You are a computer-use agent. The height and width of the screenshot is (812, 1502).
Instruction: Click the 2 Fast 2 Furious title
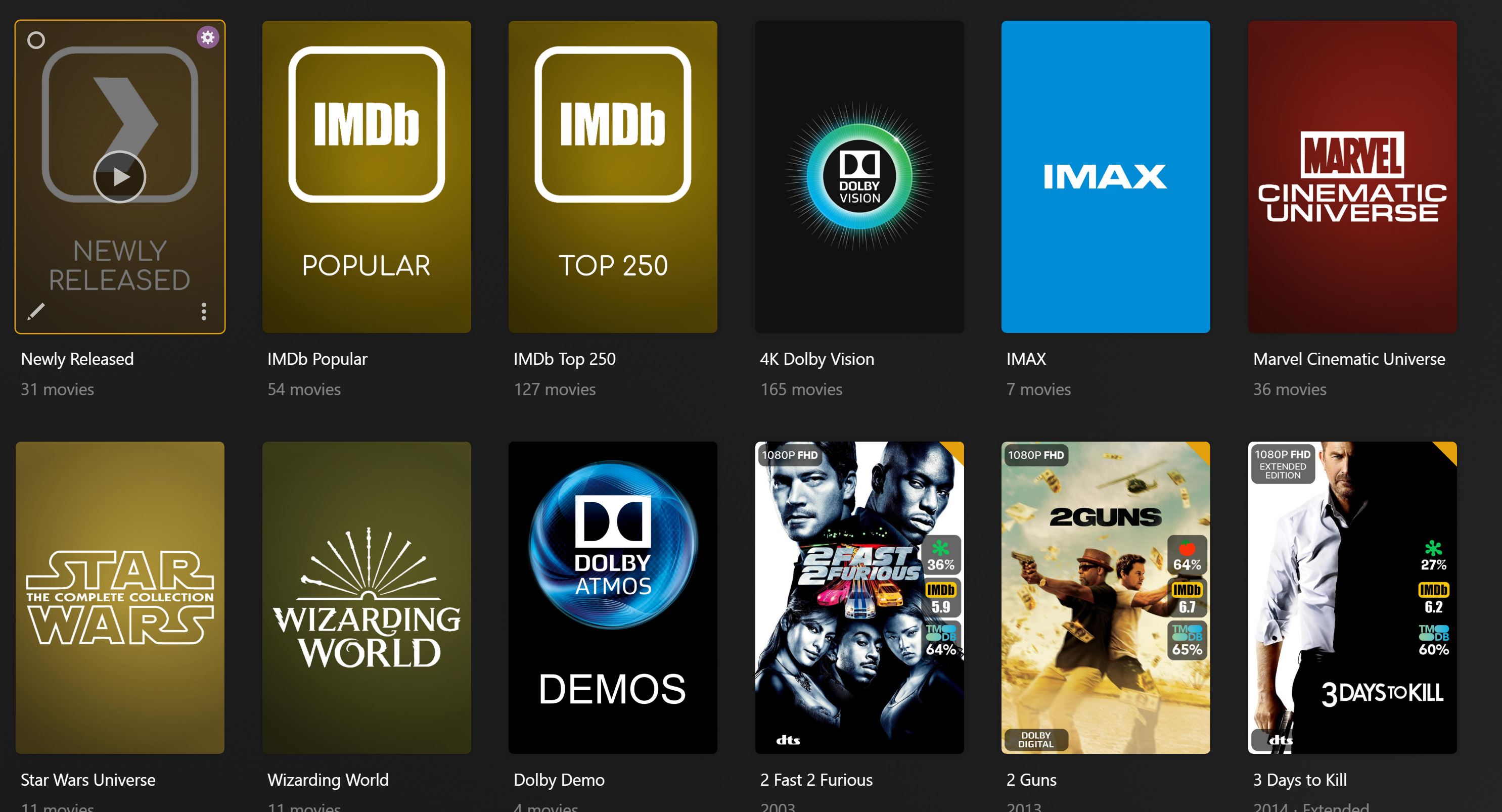pos(816,780)
